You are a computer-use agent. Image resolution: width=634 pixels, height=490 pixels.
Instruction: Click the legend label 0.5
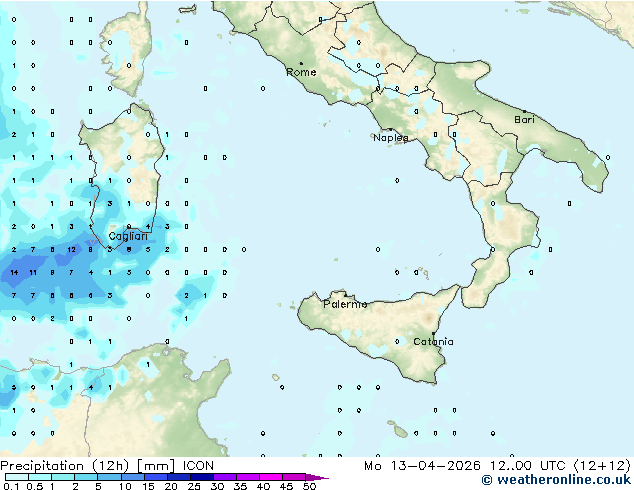[x=35, y=486]
